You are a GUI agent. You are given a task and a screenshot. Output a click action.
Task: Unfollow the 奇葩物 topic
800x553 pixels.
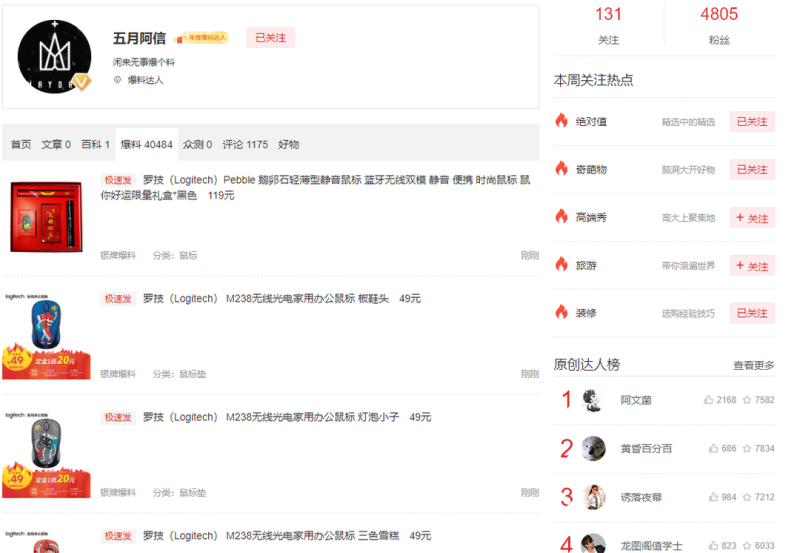coord(752,170)
